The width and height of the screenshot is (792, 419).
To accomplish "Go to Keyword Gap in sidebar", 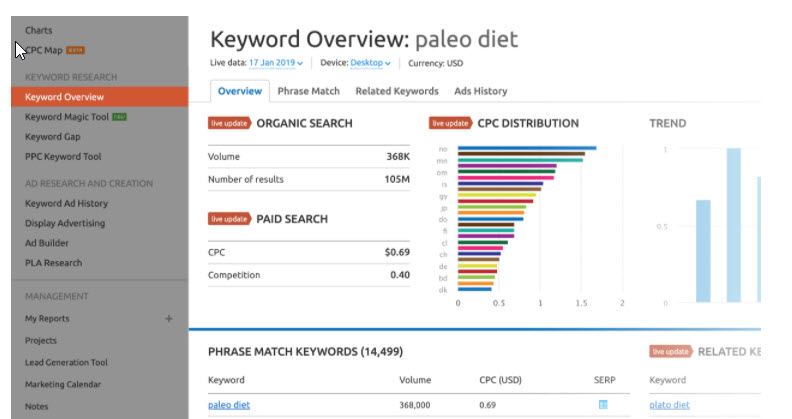I will [52, 137].
